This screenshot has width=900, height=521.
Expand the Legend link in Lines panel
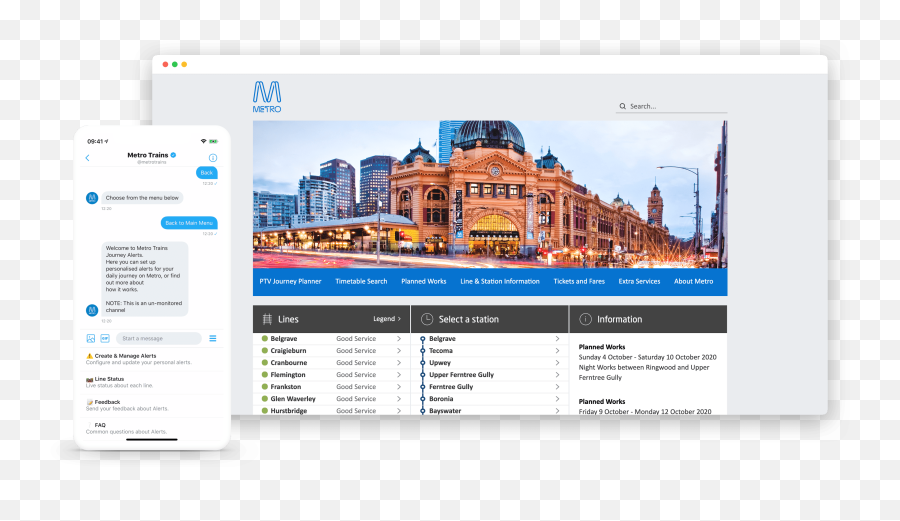tap(387, 318)
